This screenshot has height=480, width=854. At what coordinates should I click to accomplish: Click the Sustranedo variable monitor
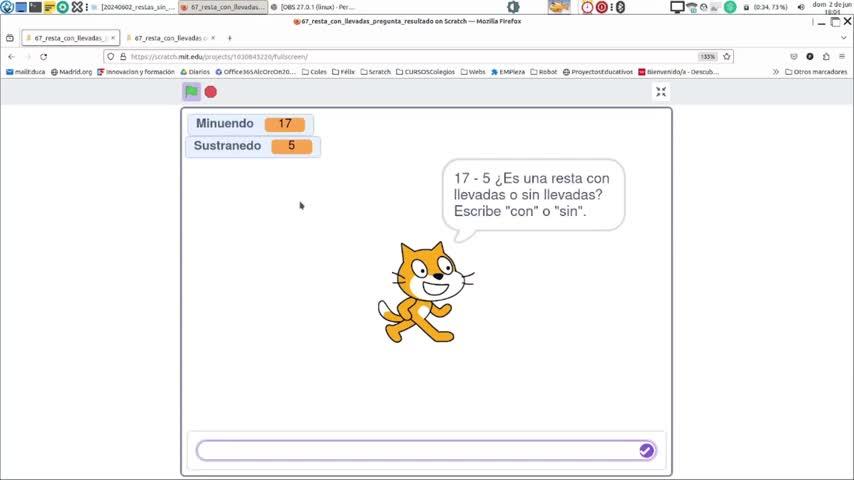[253, 147]
